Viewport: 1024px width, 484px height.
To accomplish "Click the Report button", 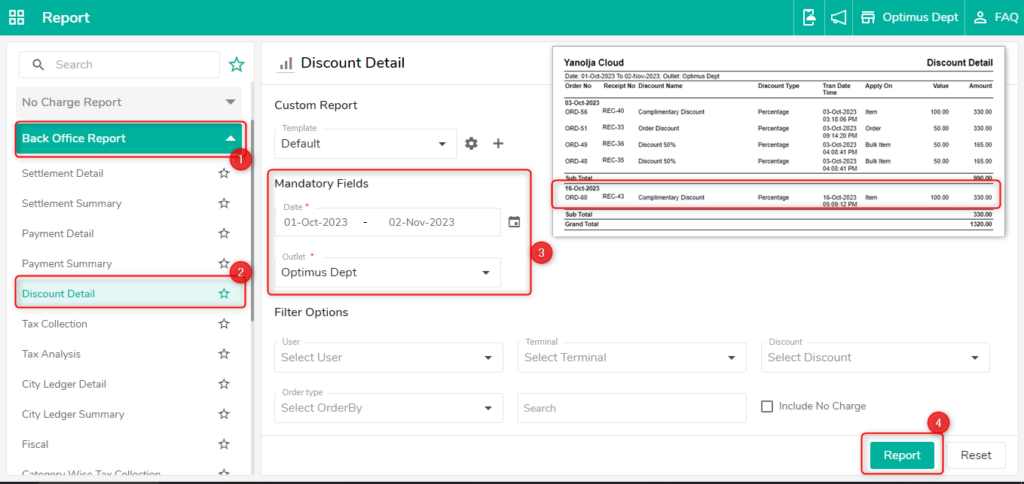I will [902, 455].
